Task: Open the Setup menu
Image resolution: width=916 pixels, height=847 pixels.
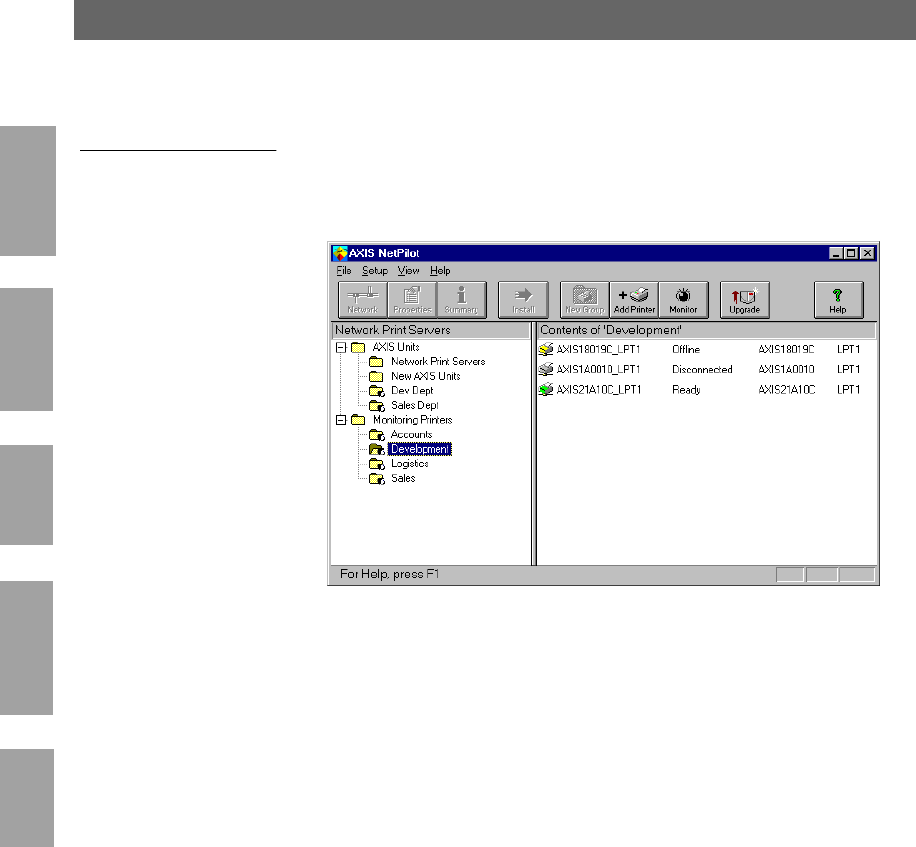Action: pyautogui.click(x=375, y=271)
